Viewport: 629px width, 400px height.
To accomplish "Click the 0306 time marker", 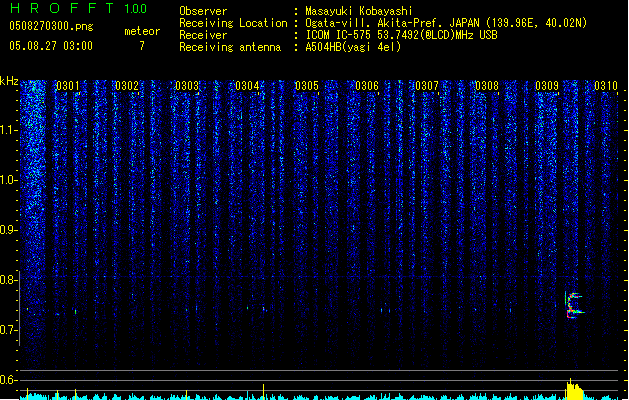I will click(367, 86).
